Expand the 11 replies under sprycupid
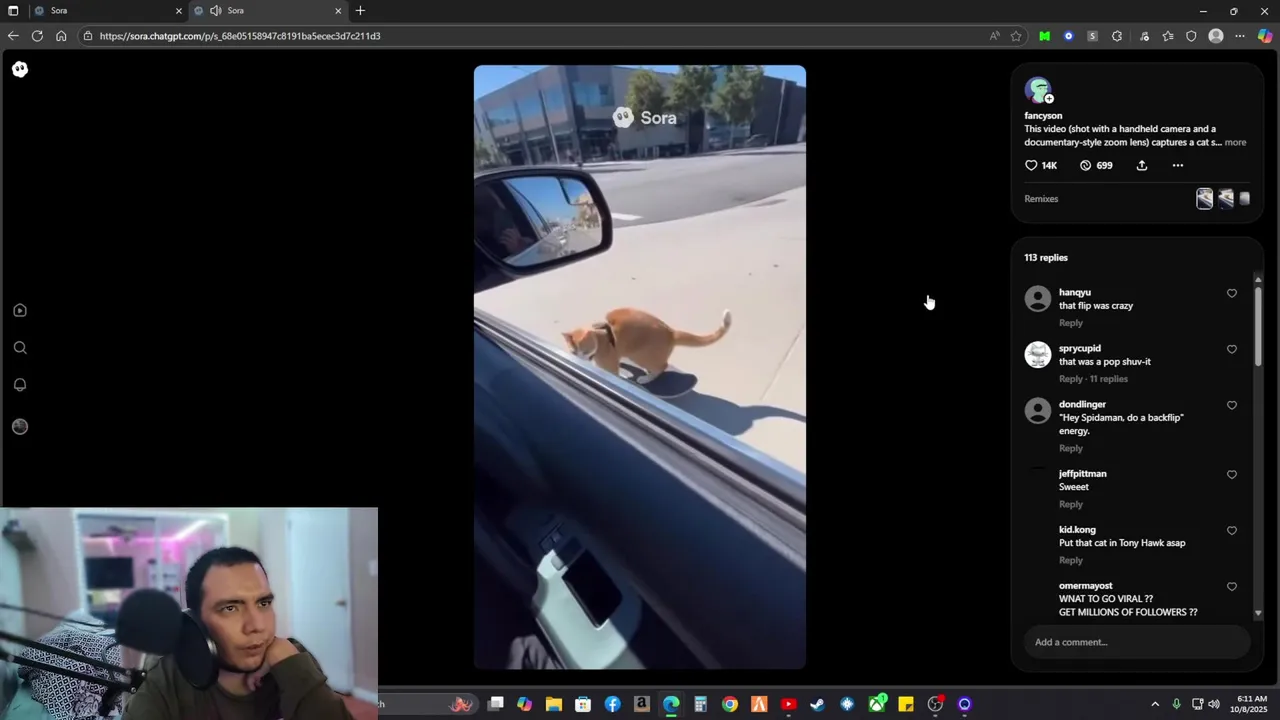This screenshot has width=1280, height=720. click(1108, 379)
